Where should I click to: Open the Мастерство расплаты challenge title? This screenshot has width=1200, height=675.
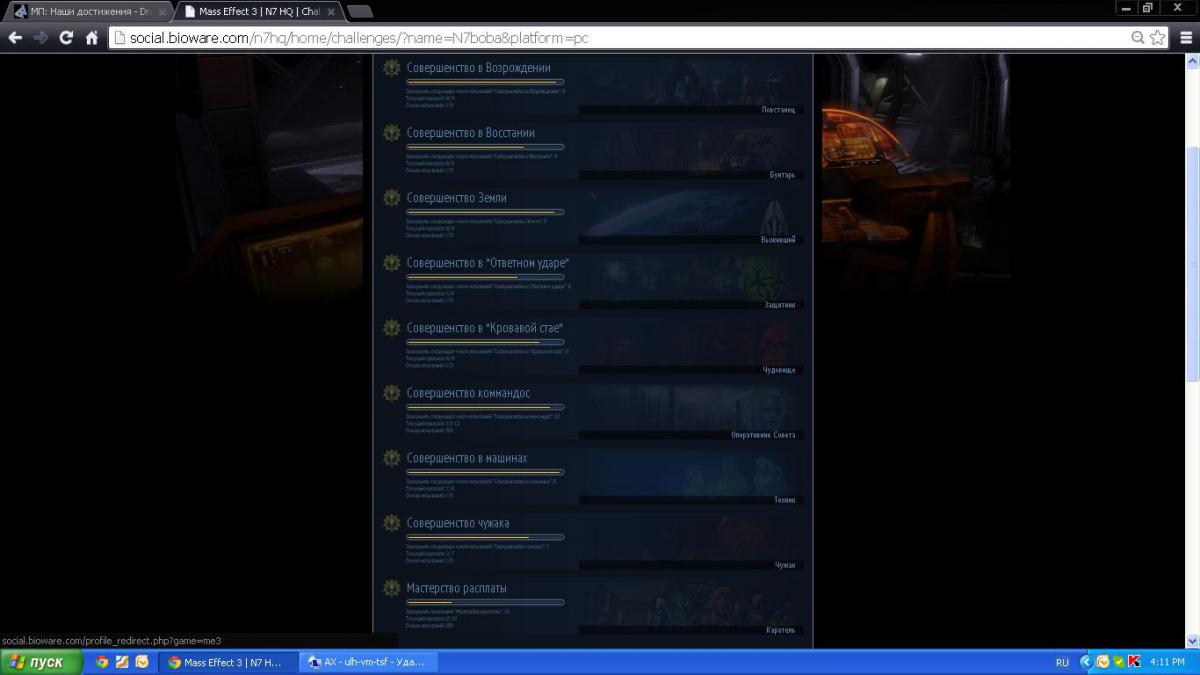pyautogui.click(x=456, y=588)
